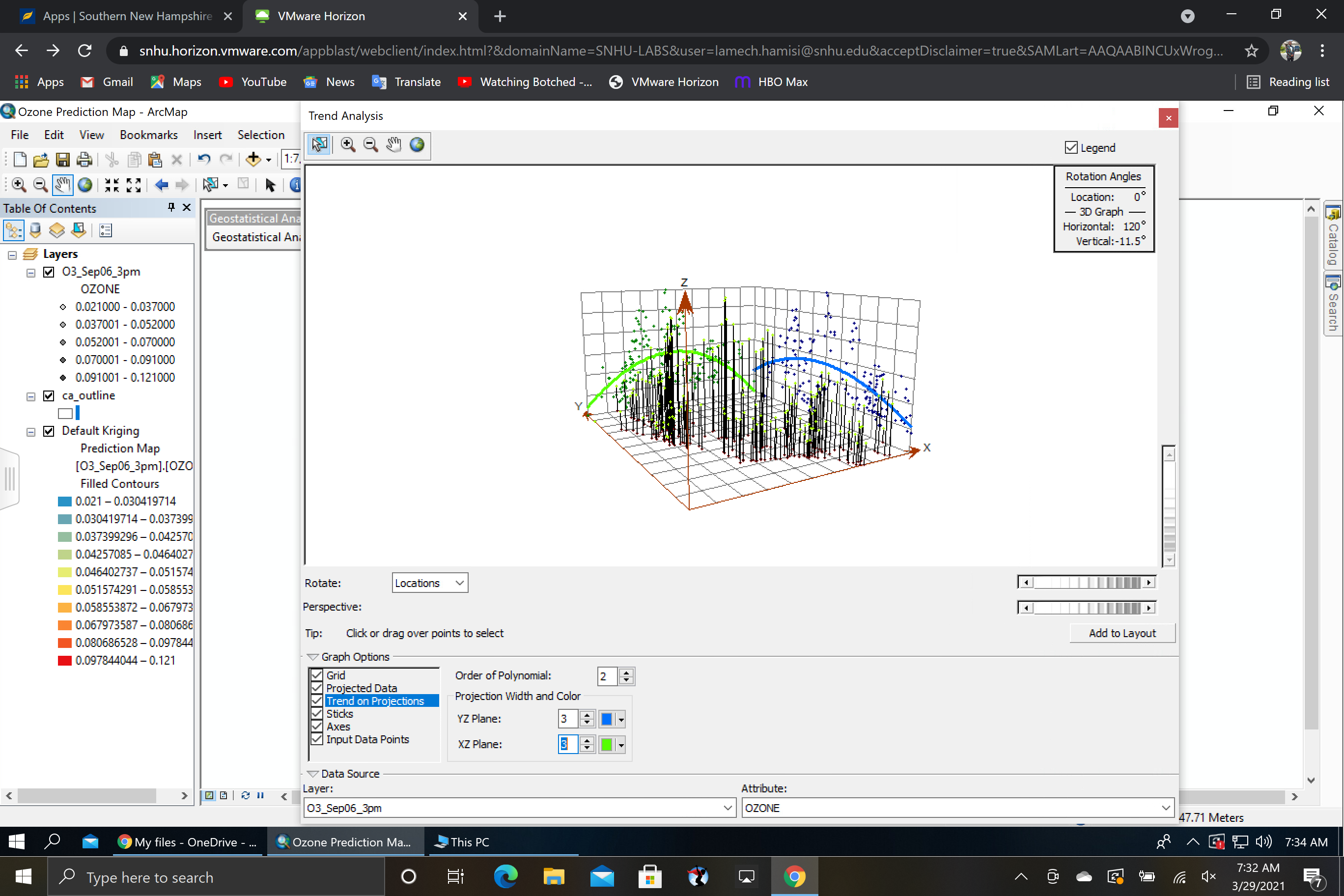This screenshot has height=896, width=1344.
Task: Collapse the Layers root tree node
Action: pyautogui.click(x=12, y=255)
